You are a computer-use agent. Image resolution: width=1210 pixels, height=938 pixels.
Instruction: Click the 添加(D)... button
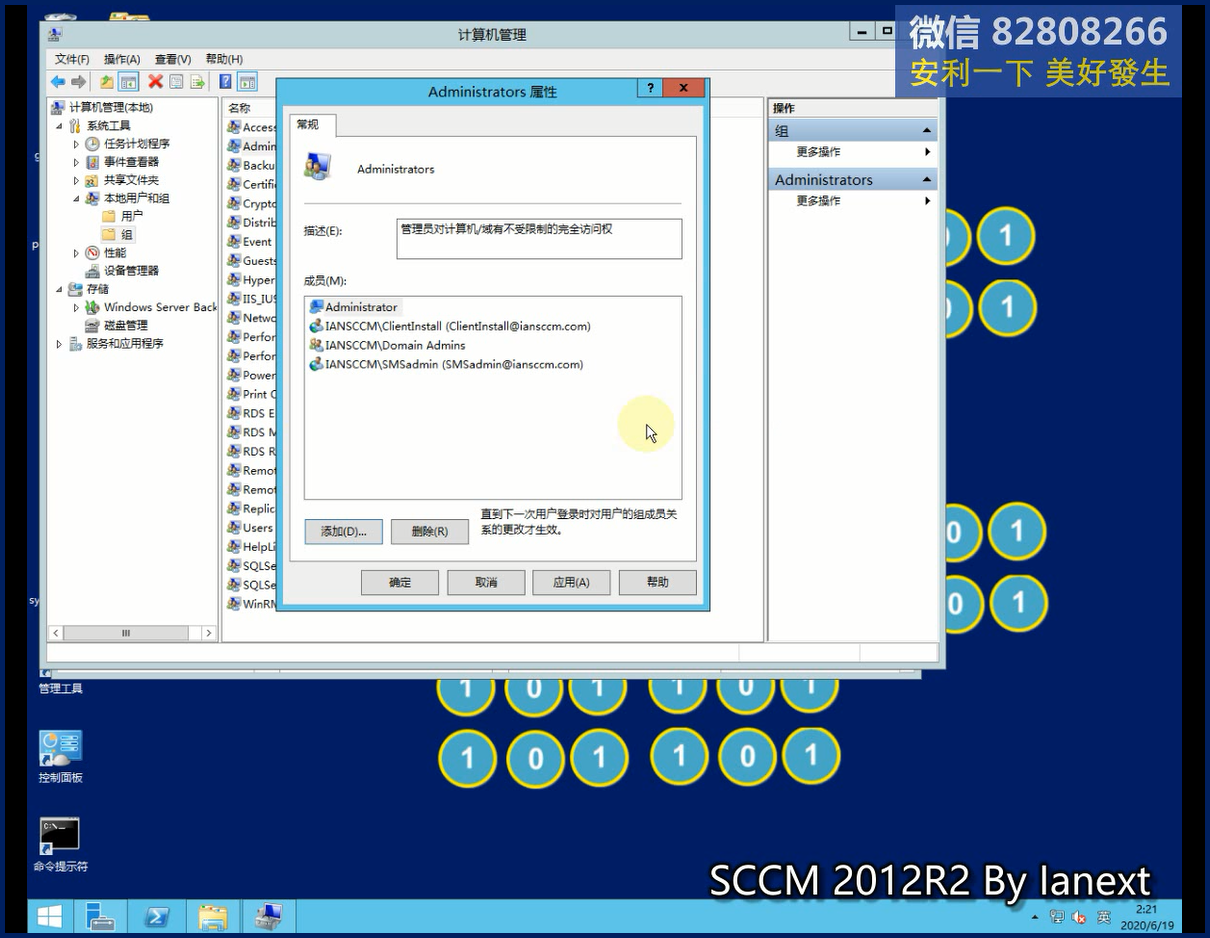click(343, 531)
